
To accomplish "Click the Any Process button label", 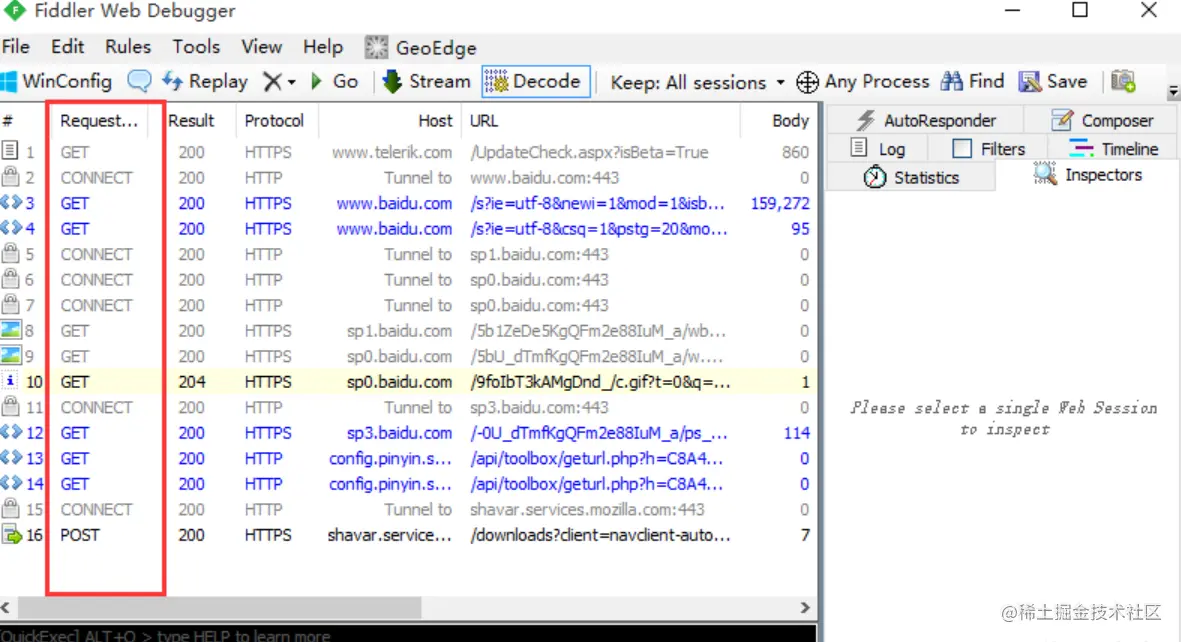I will (877, 81).
